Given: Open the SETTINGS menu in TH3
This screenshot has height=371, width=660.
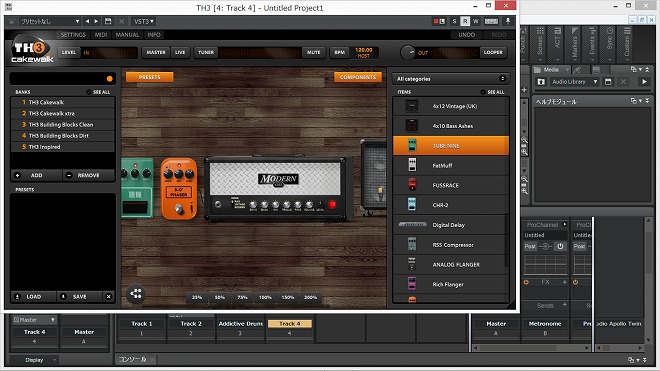Looking at the screenshot, I should pyautogui.click(x=73, y=35).
